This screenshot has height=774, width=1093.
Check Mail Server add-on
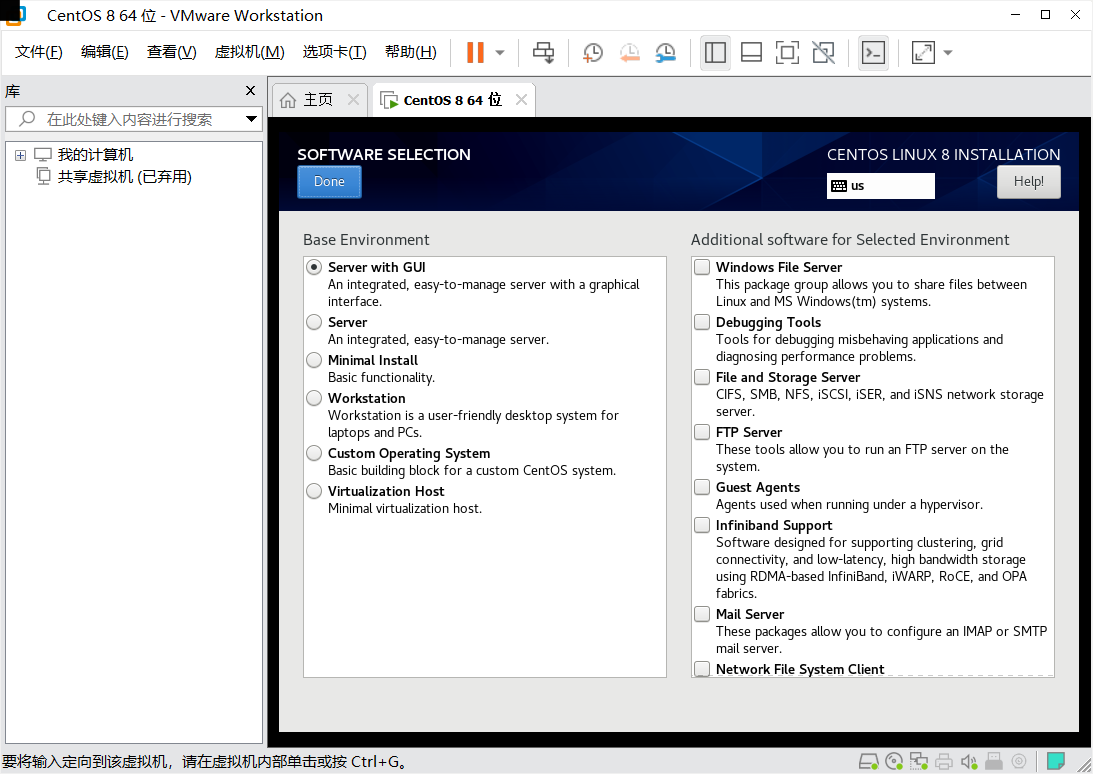coord(702,614)
